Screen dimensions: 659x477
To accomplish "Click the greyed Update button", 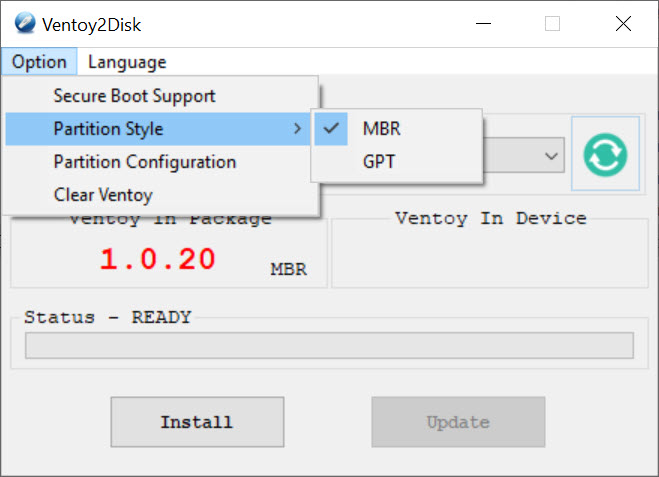I will 458,422.
